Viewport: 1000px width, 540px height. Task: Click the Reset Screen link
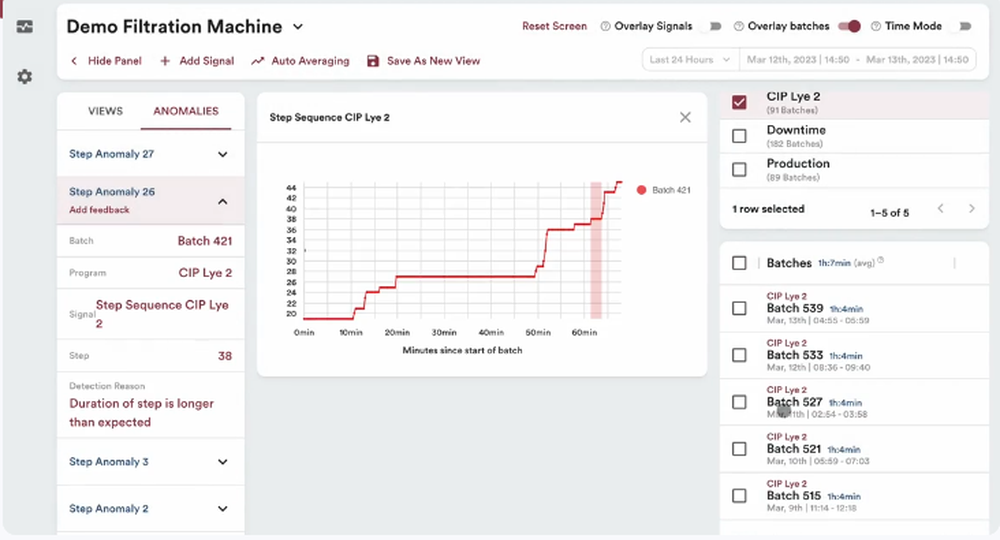pyautogui.click(x=554, y=27)
